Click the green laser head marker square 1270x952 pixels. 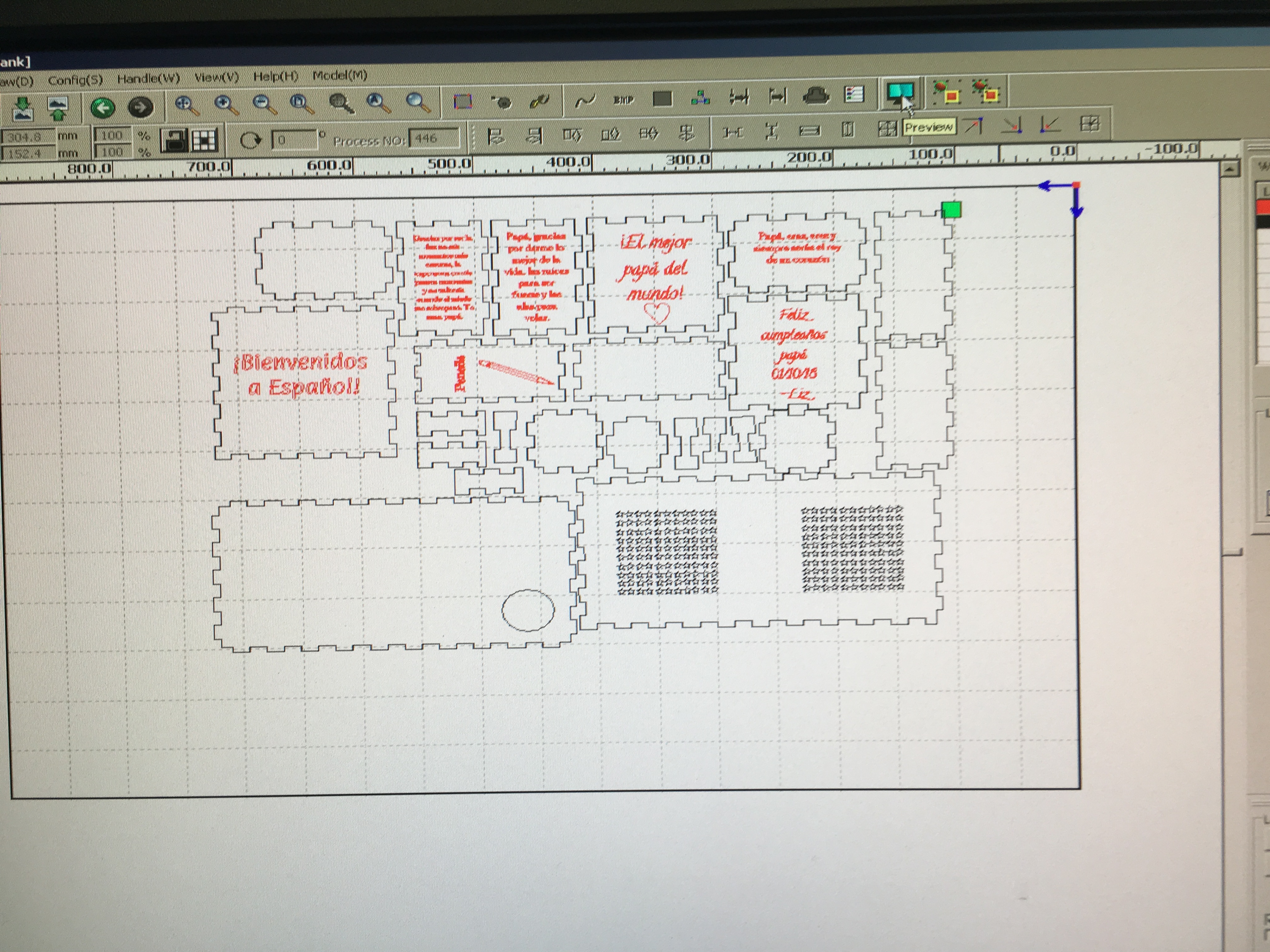[951, 210]
